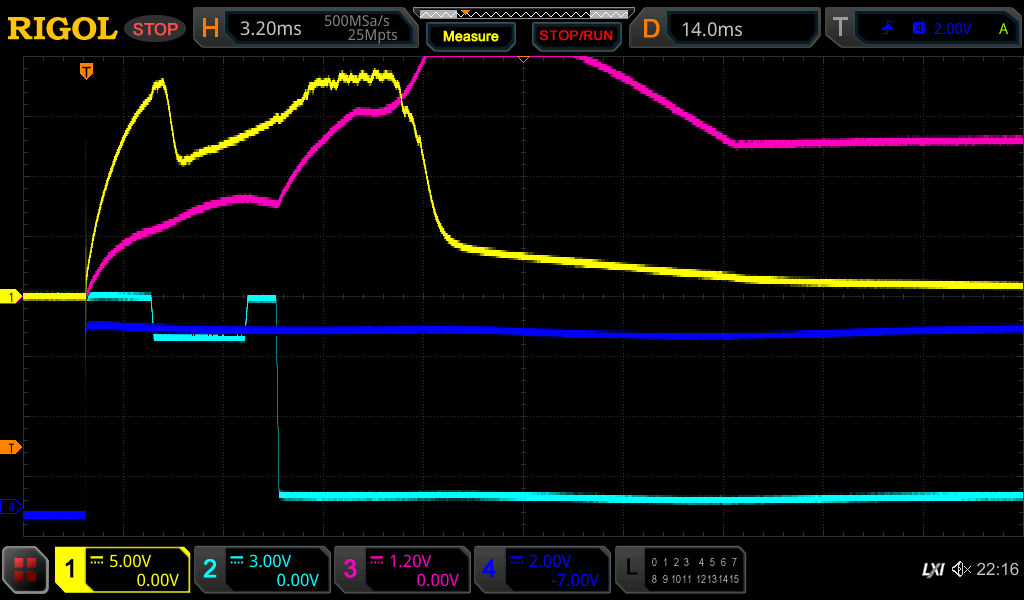Click the muted speaker icon

960,570
